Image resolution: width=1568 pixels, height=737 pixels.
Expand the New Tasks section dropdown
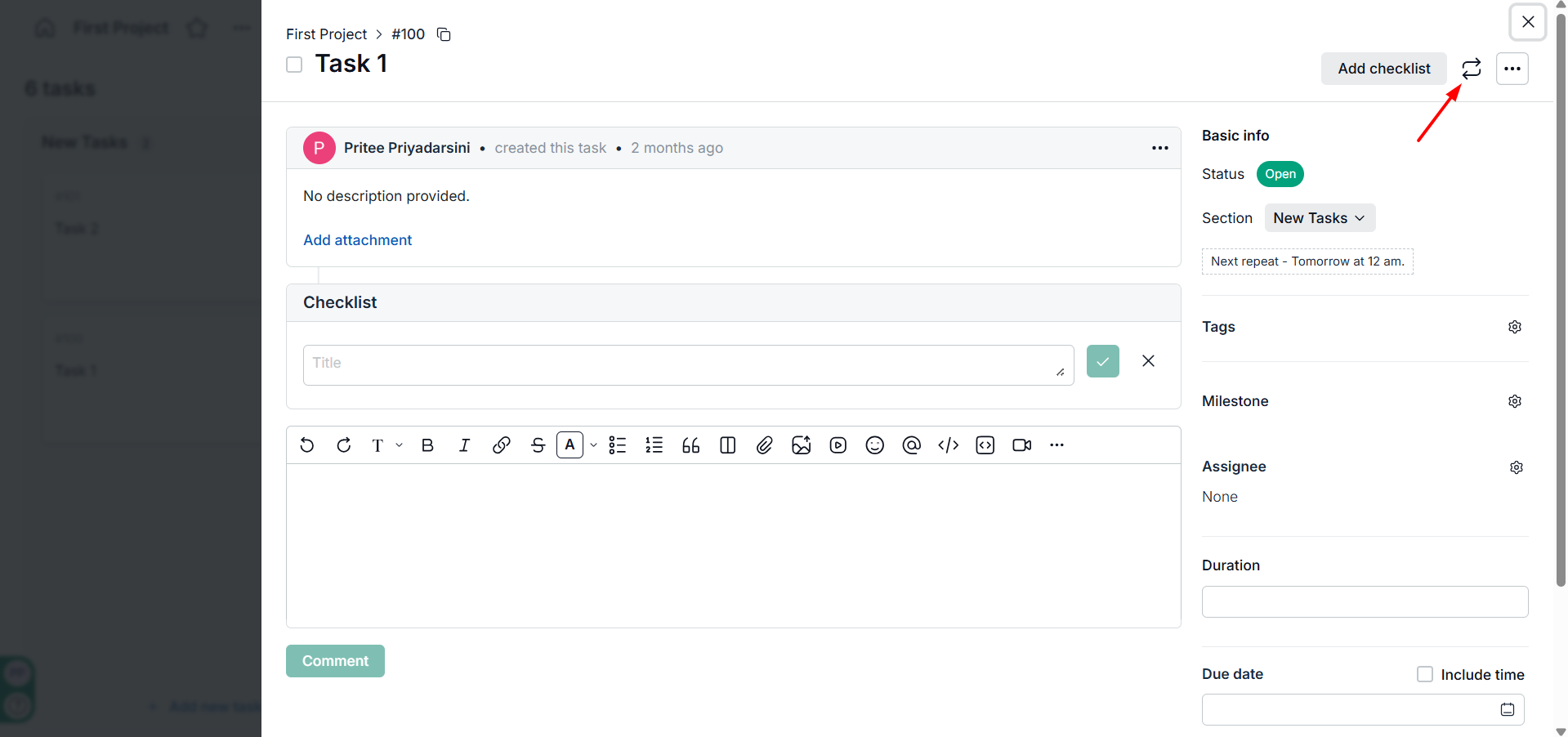pyautogui.click(x=1319, y=218)
